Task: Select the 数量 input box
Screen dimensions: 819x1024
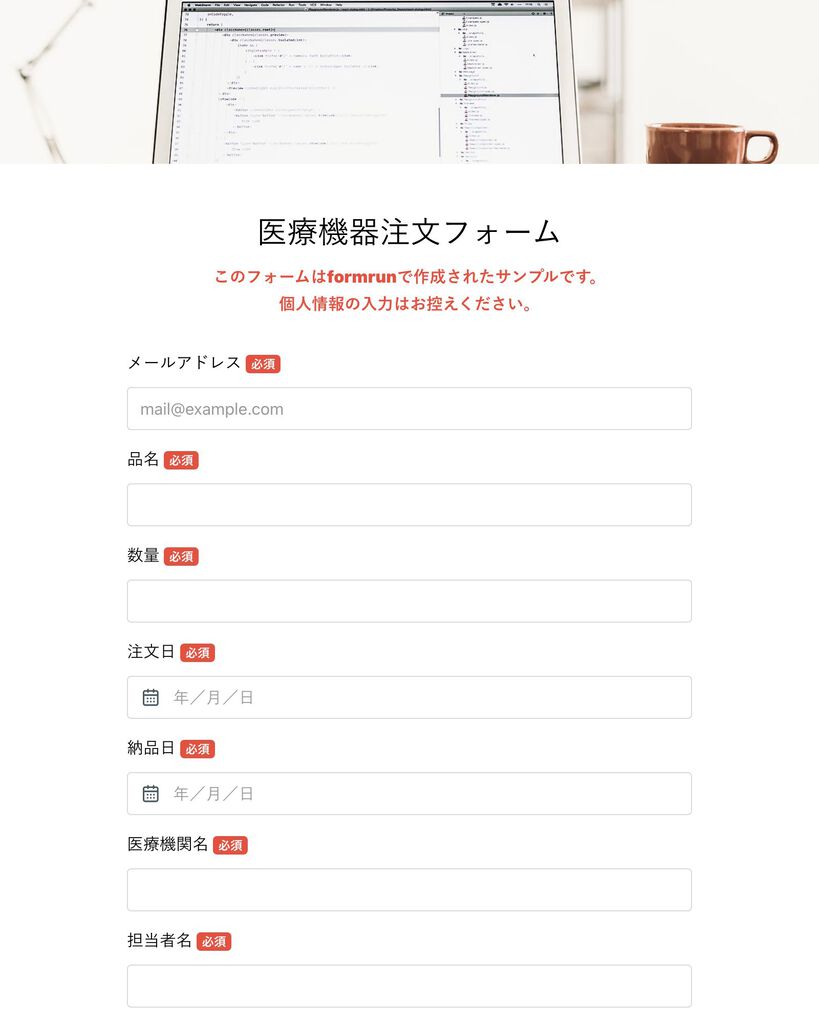Action: point(410,601)
